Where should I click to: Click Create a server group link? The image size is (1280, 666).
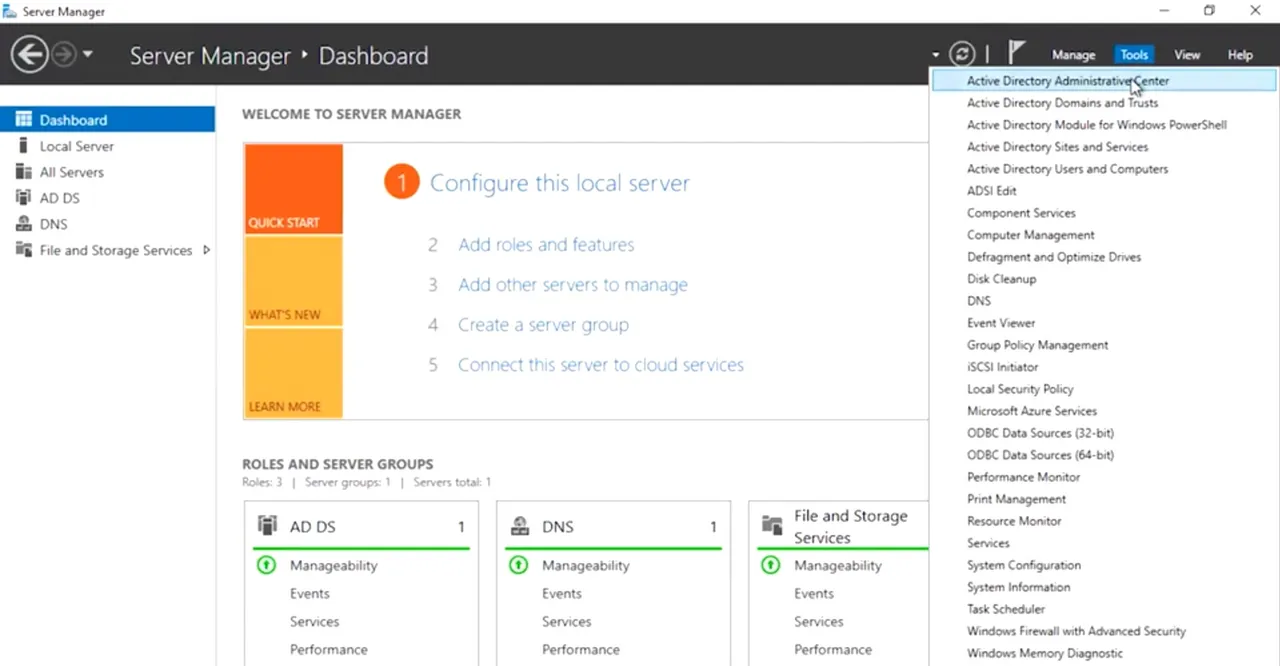(543, 324)
